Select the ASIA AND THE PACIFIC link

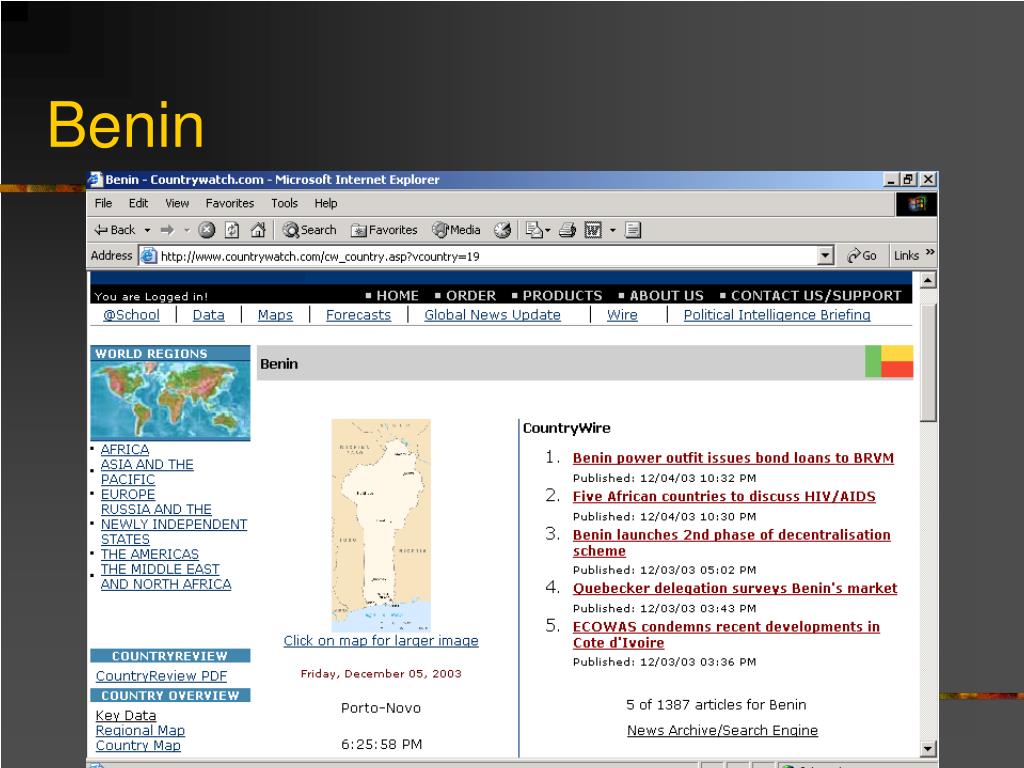[147, 472]
